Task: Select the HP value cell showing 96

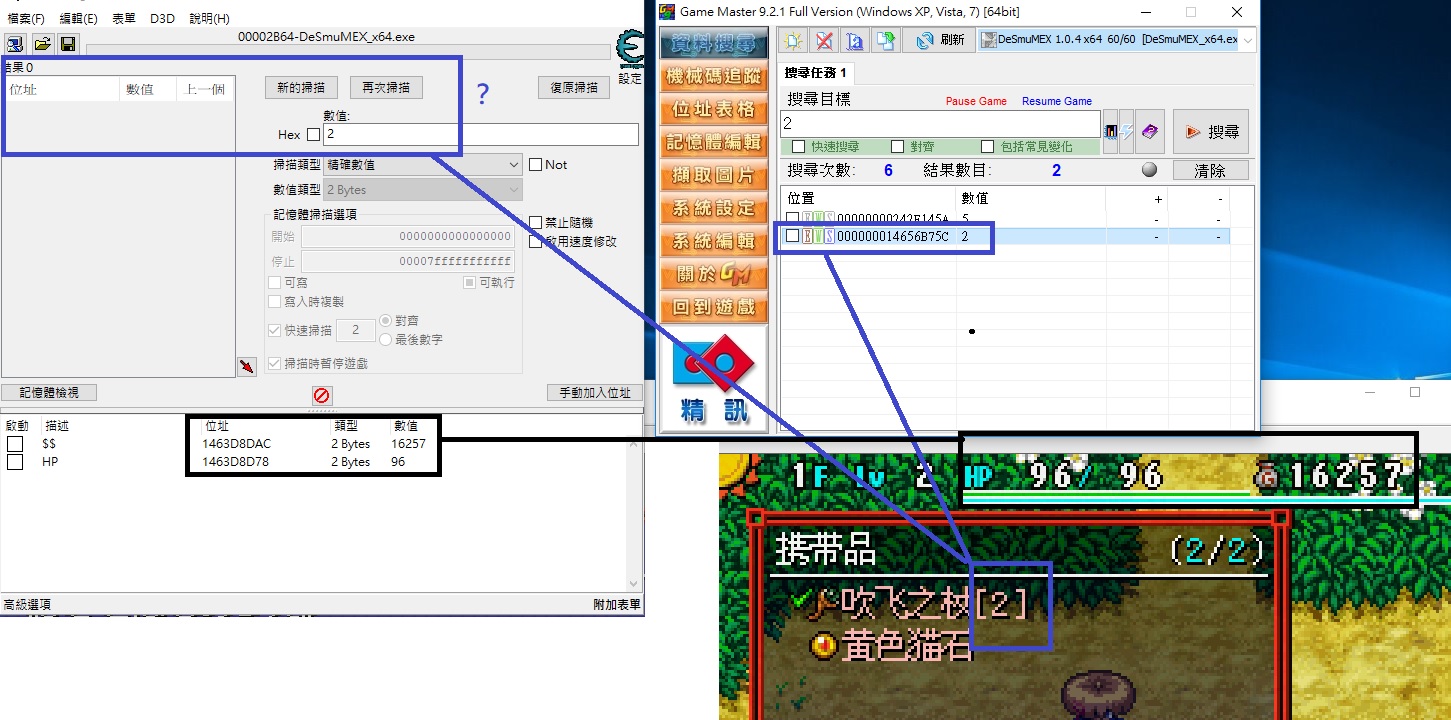Action: coord(398,462)
